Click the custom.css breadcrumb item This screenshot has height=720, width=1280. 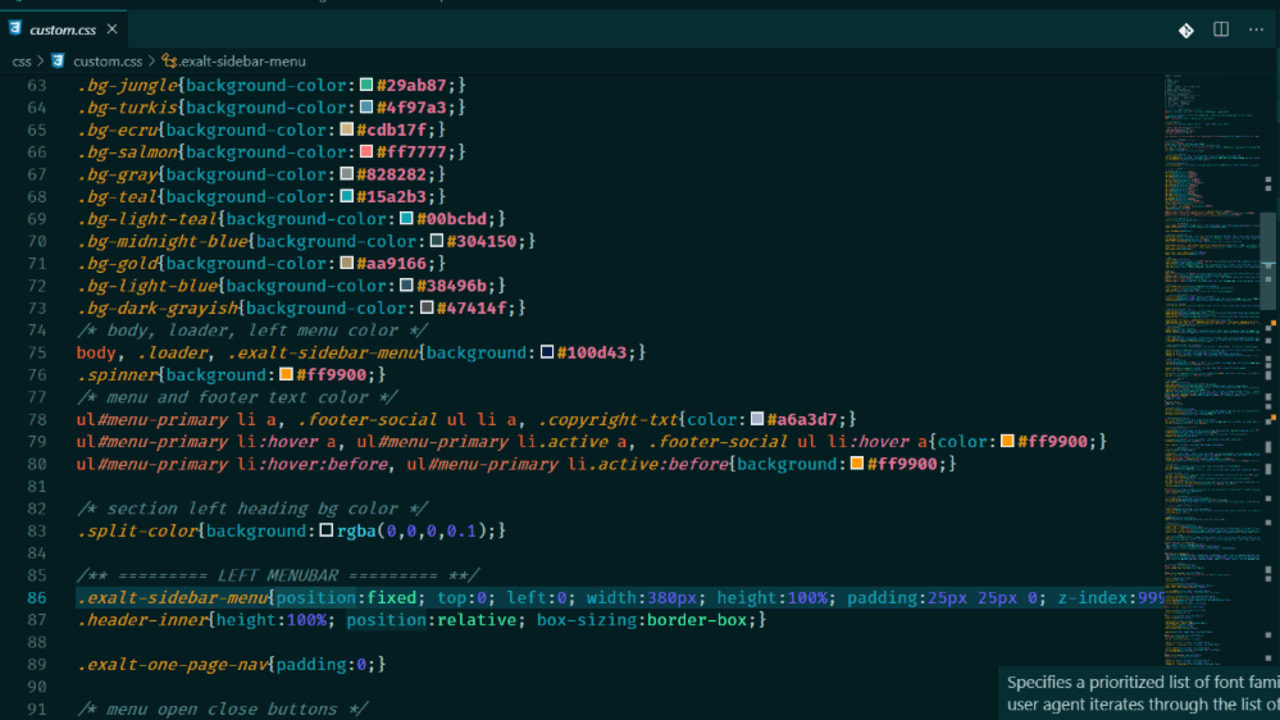pyautogui.click(x=107, y=61)
